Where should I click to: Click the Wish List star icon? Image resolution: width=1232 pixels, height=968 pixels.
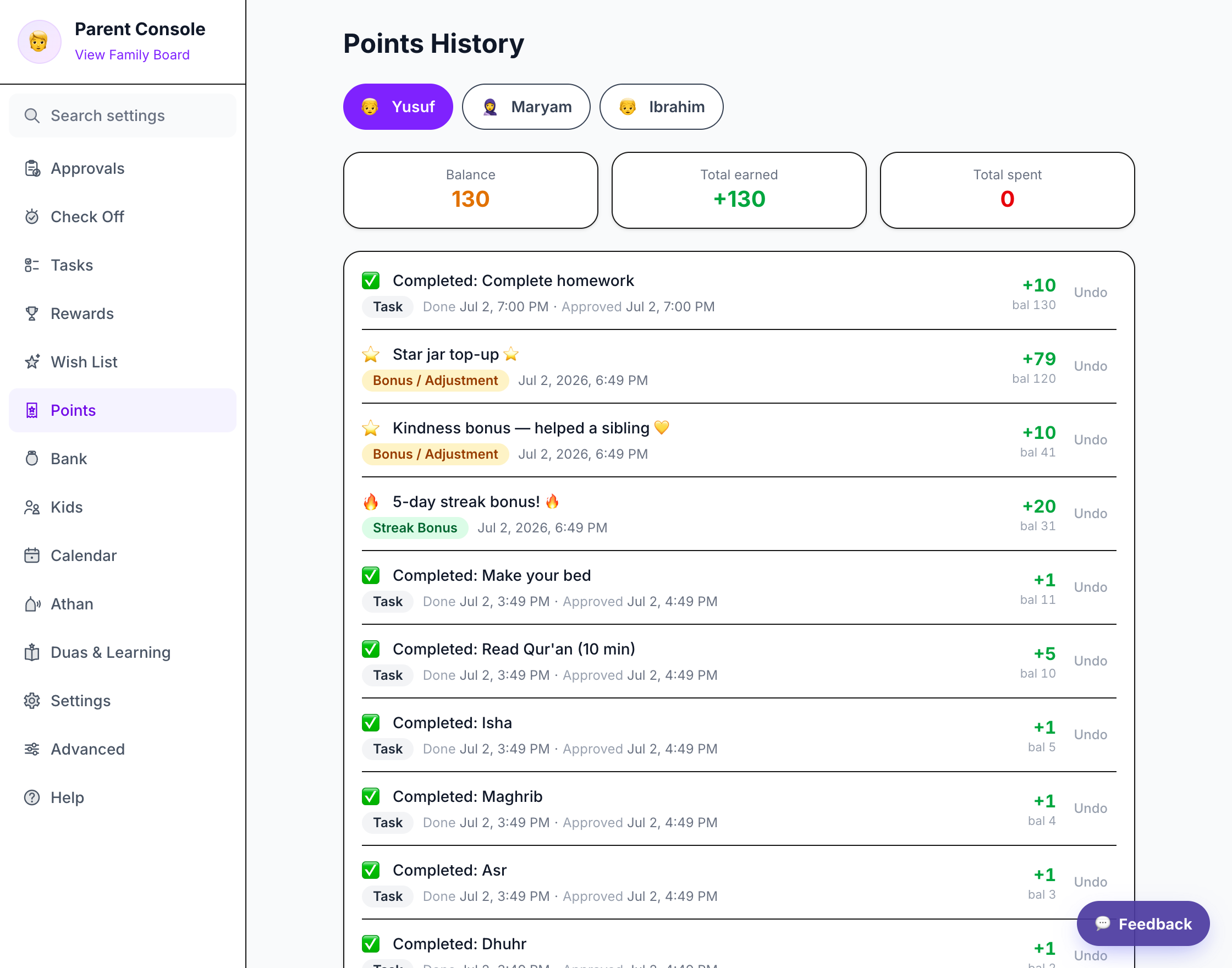click(x=32, y=361)
